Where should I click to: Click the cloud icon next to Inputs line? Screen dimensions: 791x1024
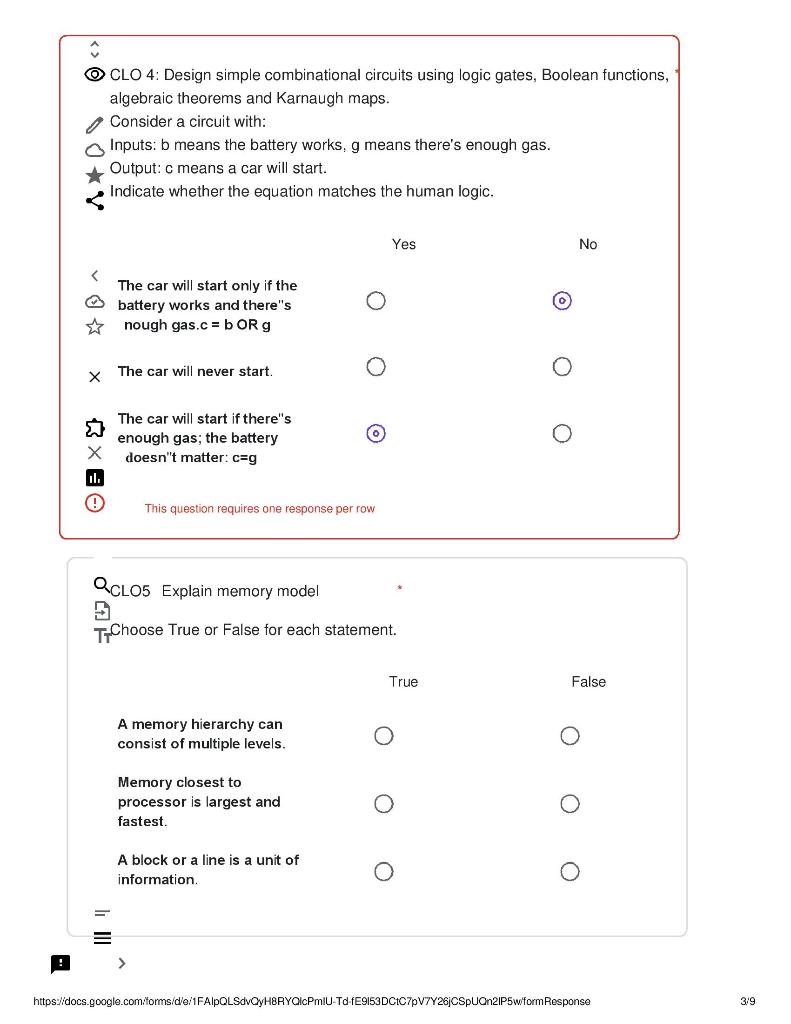[95, 148]
